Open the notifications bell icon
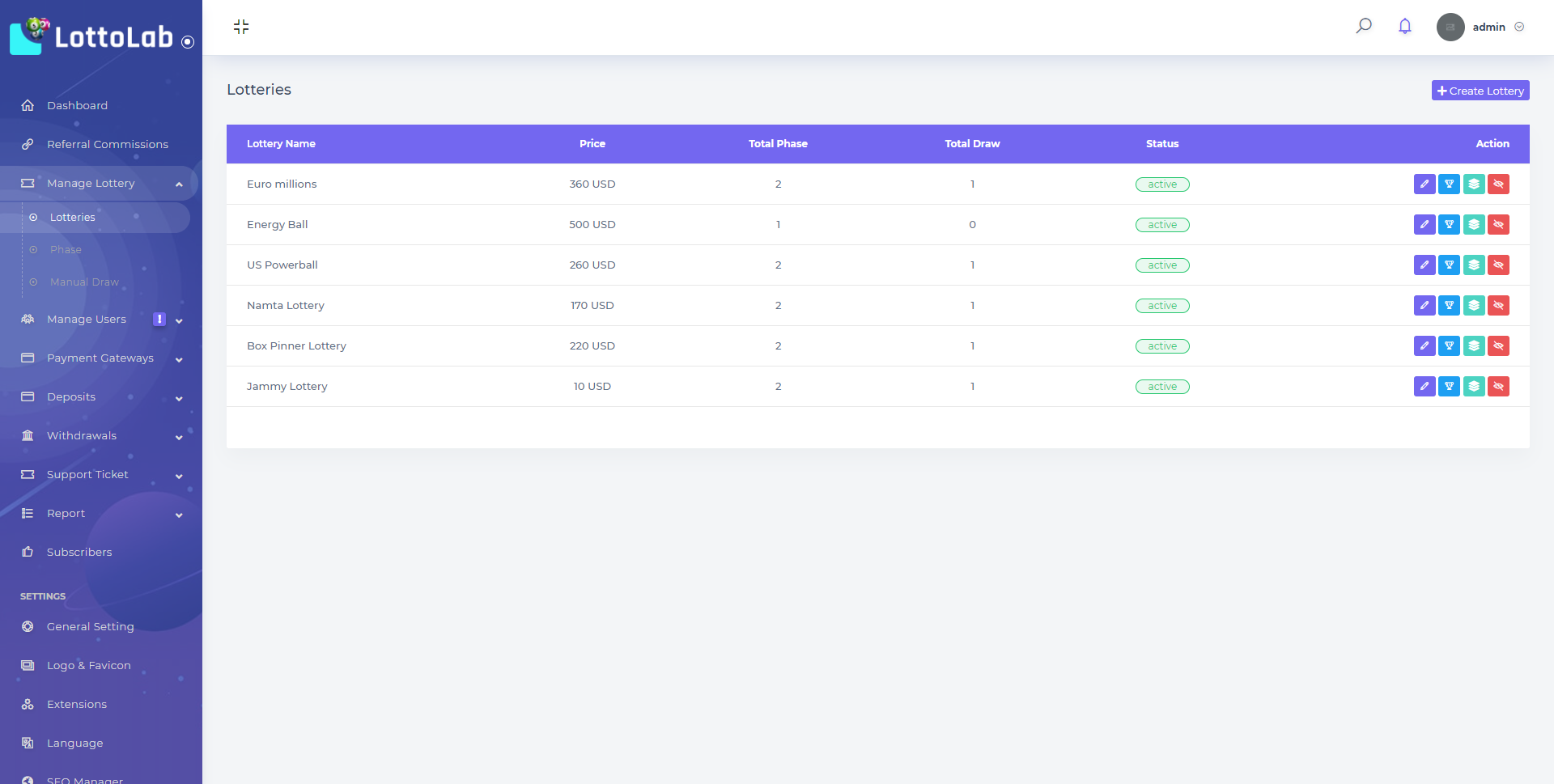Viewport: 1554px width, 784px height. click(1404, 26)
